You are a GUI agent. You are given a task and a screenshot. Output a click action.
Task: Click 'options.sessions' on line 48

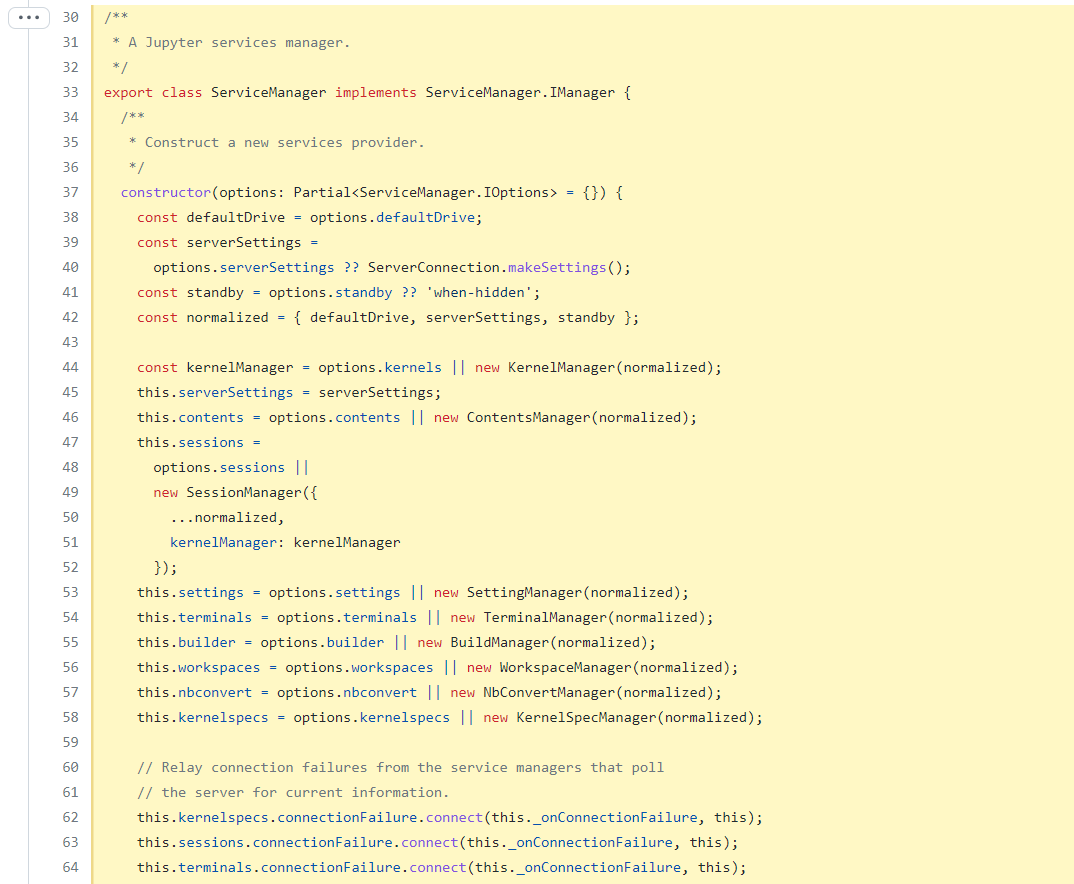click(x=219, y=468)
